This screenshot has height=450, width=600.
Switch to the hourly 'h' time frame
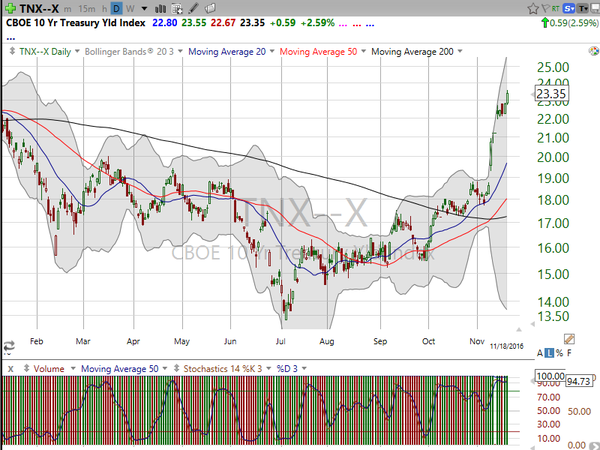point(104,9)
